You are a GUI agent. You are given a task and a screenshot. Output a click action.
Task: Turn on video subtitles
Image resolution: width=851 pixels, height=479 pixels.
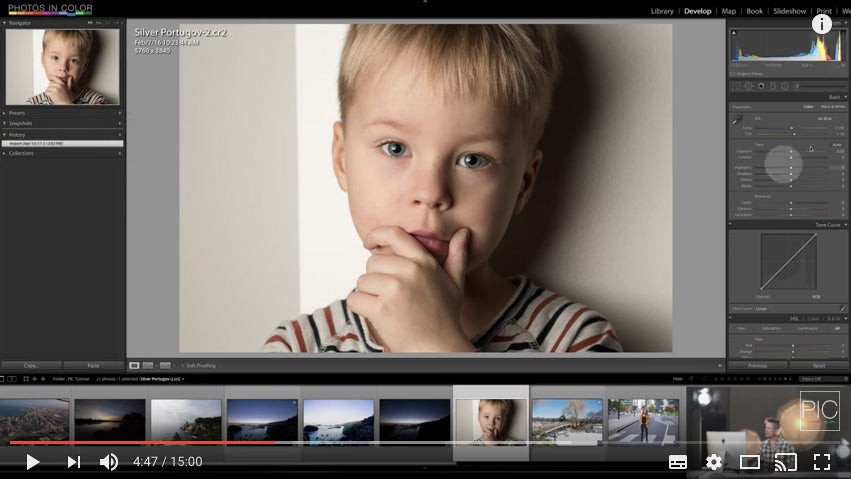pyautogui.click(x=677, y=462)
